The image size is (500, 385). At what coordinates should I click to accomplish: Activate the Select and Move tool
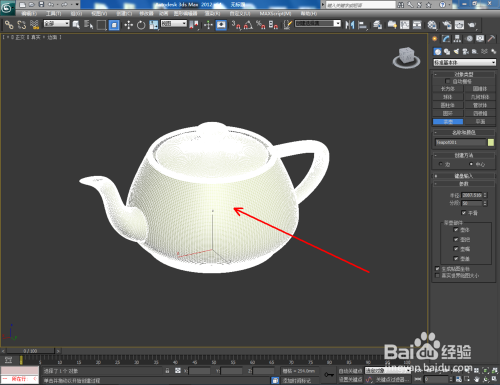(128, 25)
